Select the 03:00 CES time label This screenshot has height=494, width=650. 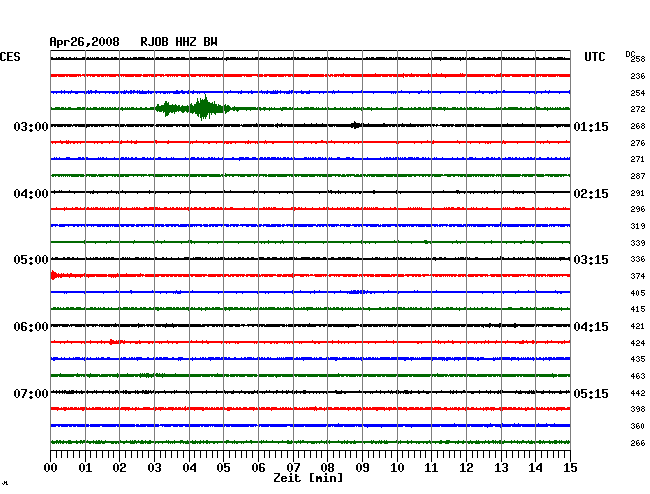coord(31,126)
